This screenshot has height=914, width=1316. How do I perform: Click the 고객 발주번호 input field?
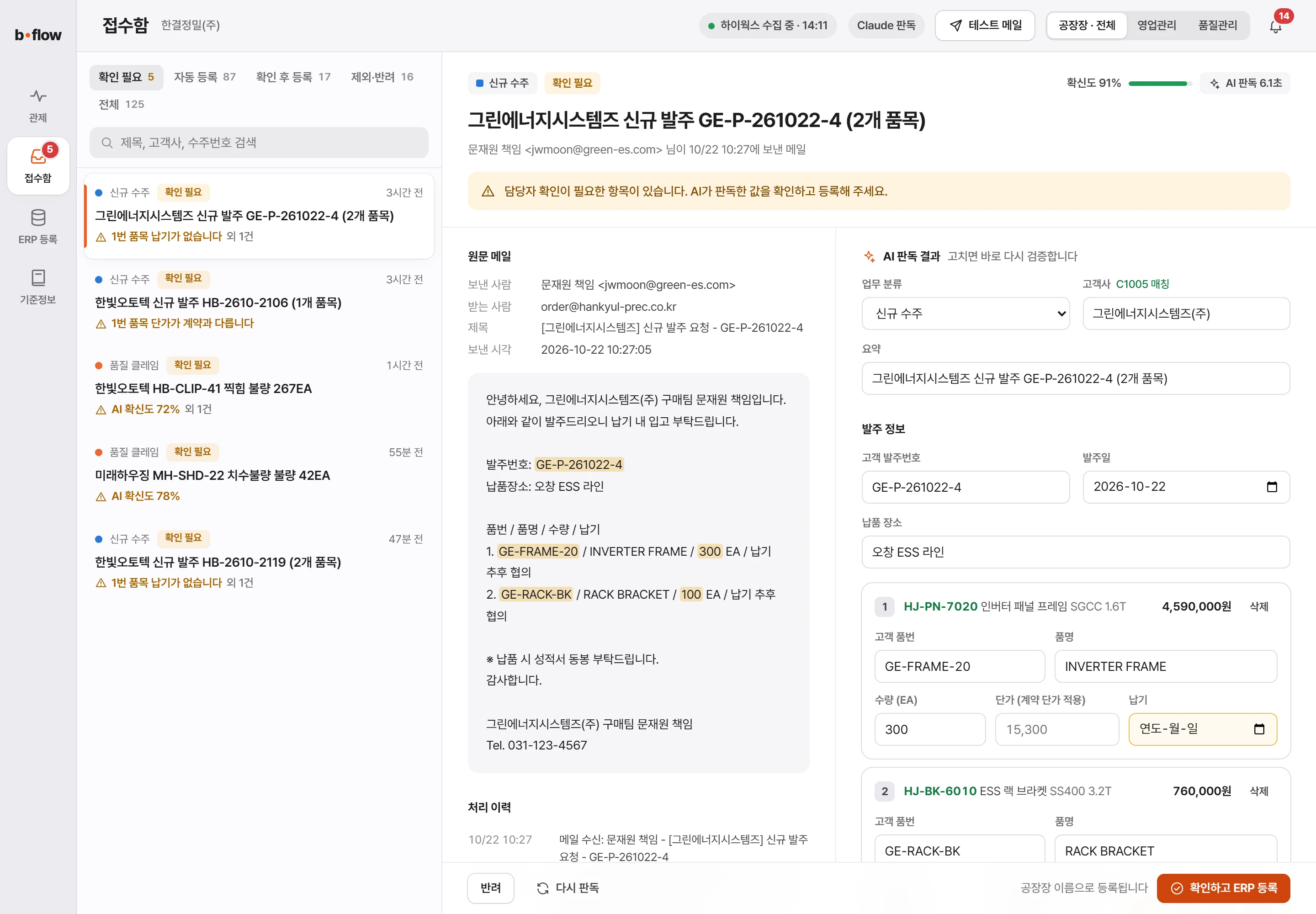[x=966, y=487]
